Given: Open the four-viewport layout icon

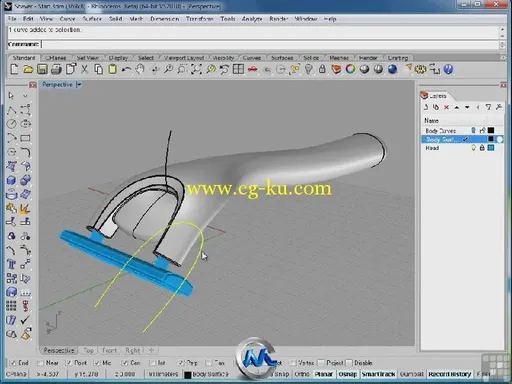Looking at the screenshot, I should pyautogui.click(x=238, y=69).
